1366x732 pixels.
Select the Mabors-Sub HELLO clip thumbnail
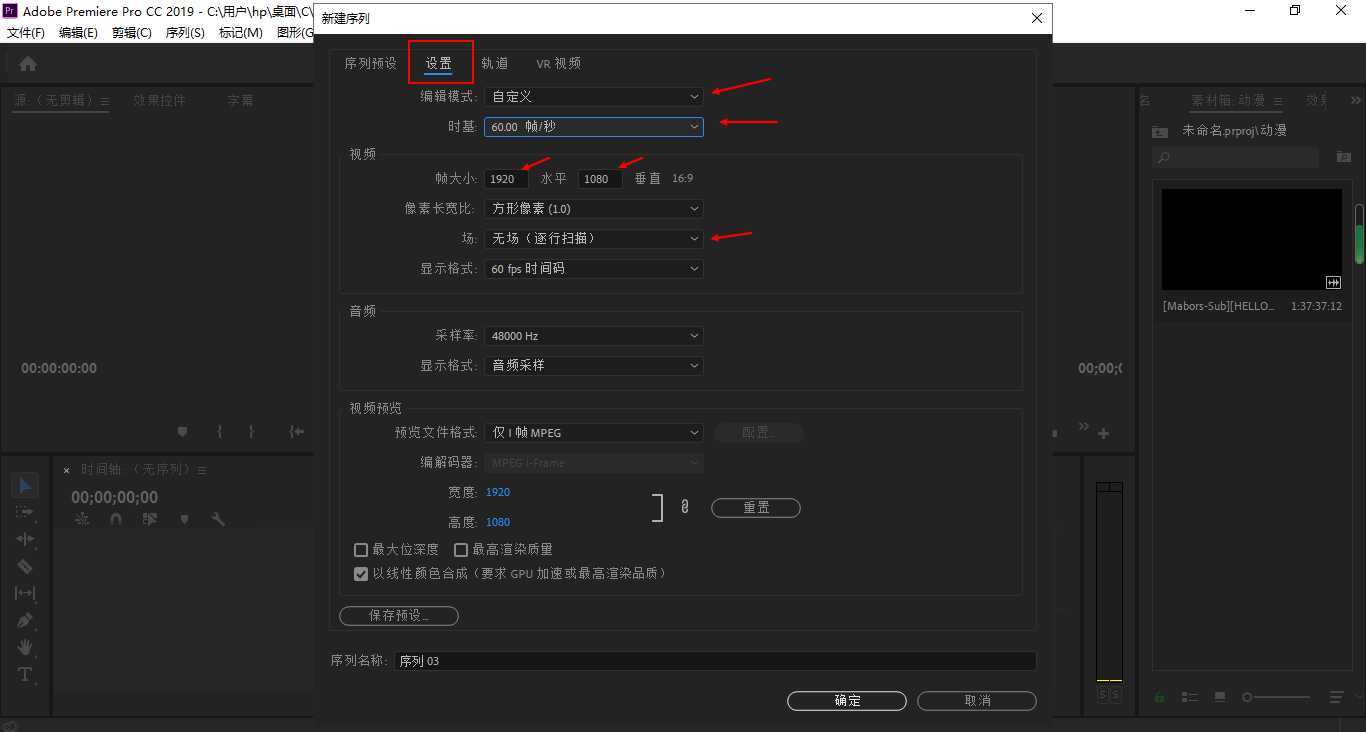[x=1252, y=240]
